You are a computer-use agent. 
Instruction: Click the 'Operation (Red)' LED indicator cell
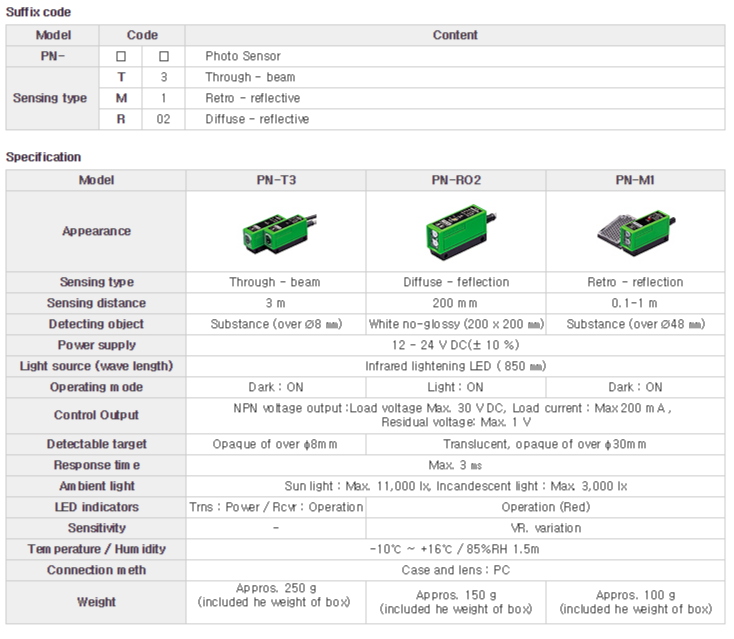click(546, 507)
